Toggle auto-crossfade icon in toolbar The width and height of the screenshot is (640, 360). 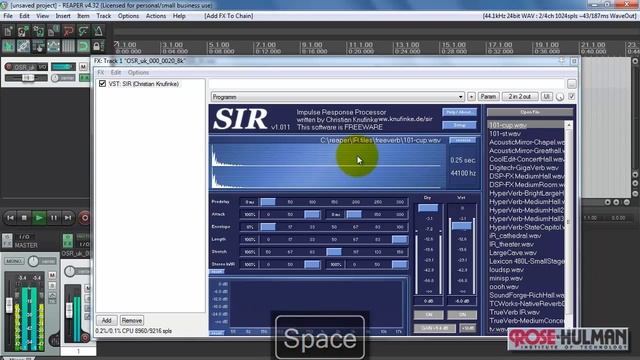[x=8, y=46]
